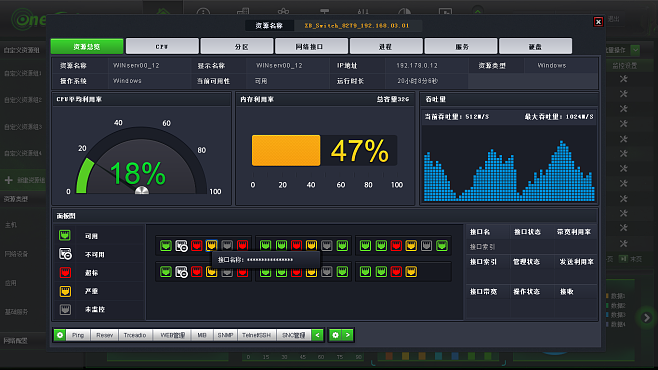Viewport: 658px width, 370px height.
Task: Open the 硬盘 tab
Action: point(535,46)
